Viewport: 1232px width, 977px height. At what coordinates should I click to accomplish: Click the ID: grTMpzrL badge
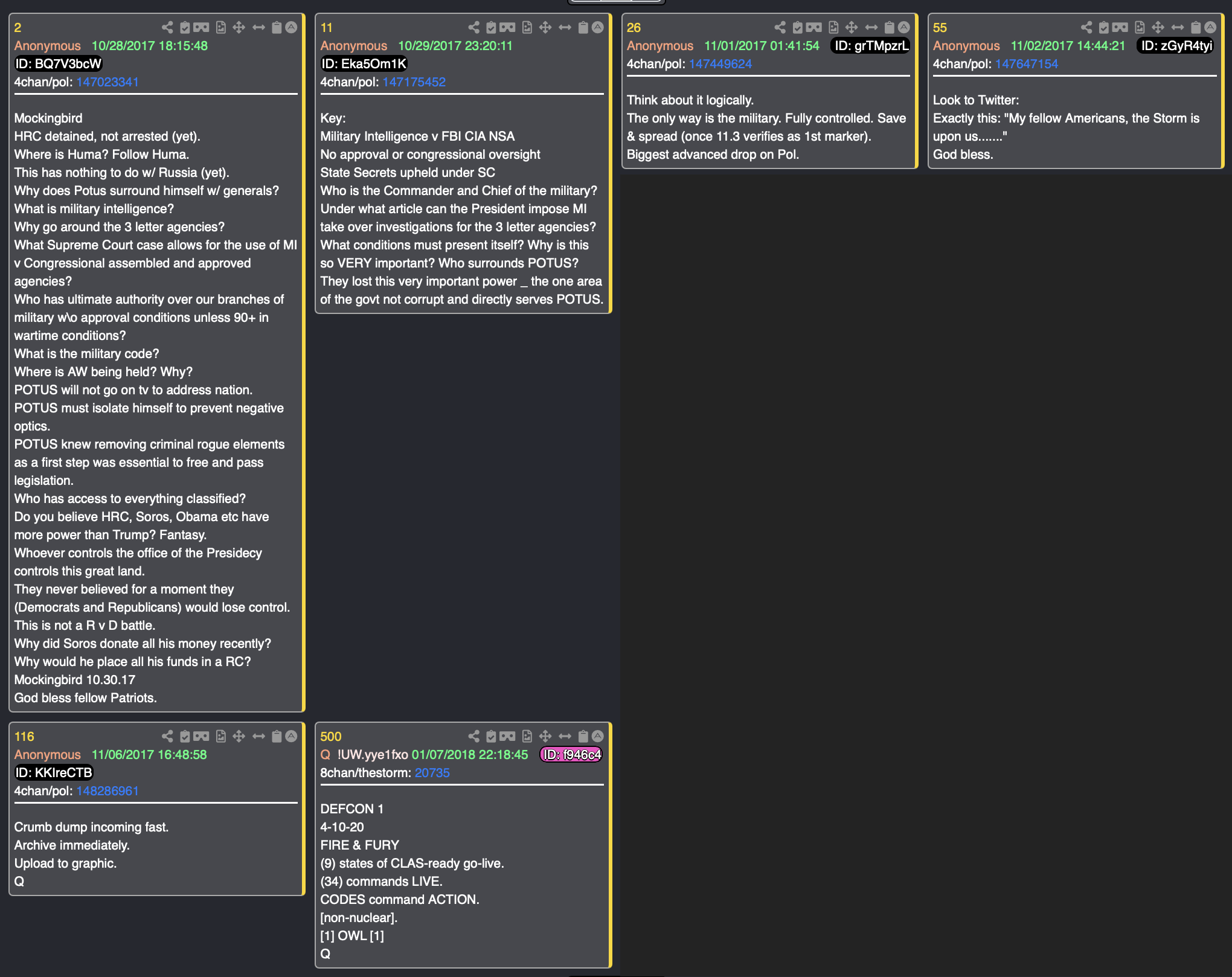(x=871, y=45)
